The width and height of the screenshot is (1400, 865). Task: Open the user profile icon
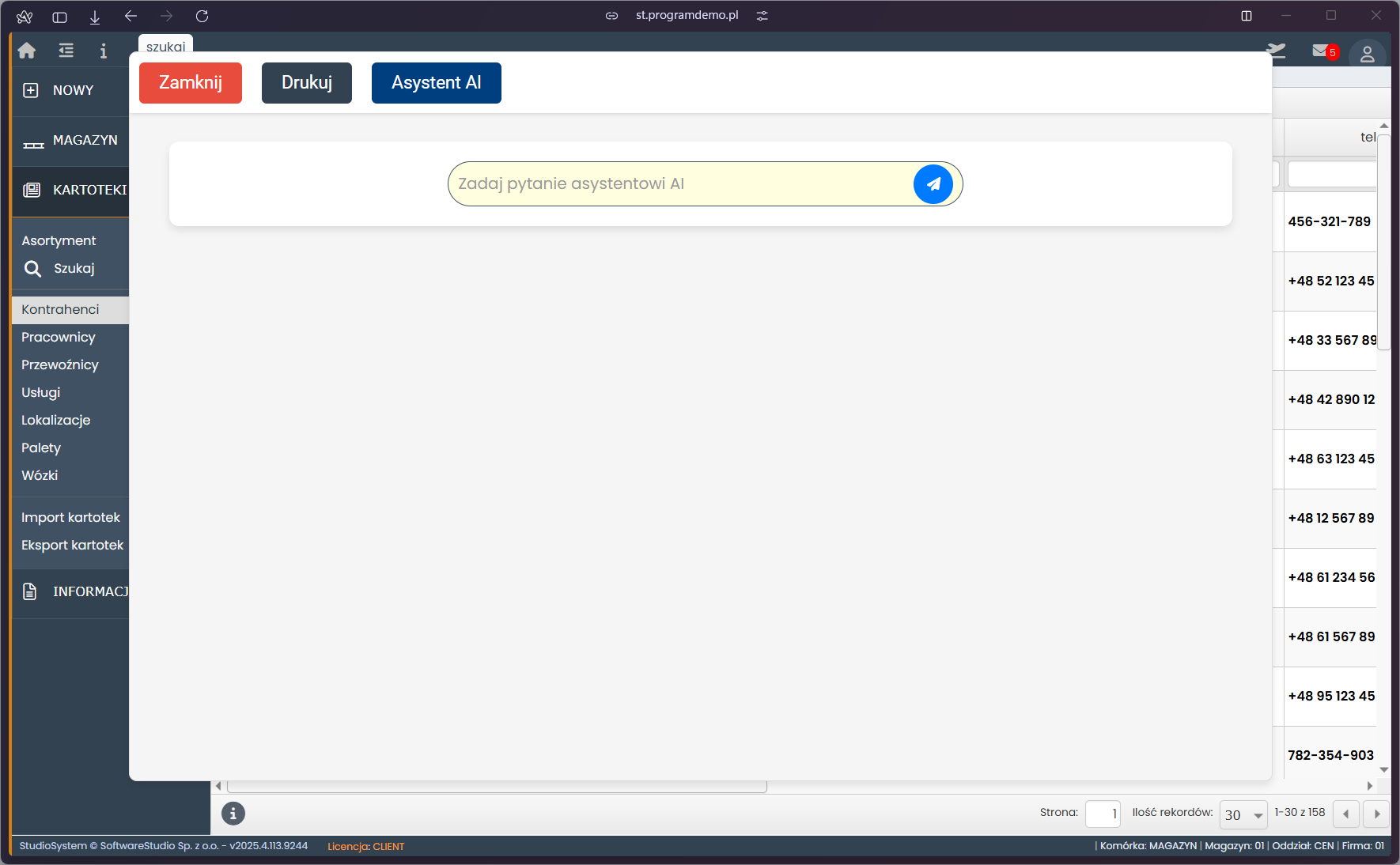[x=1368, y=53]
